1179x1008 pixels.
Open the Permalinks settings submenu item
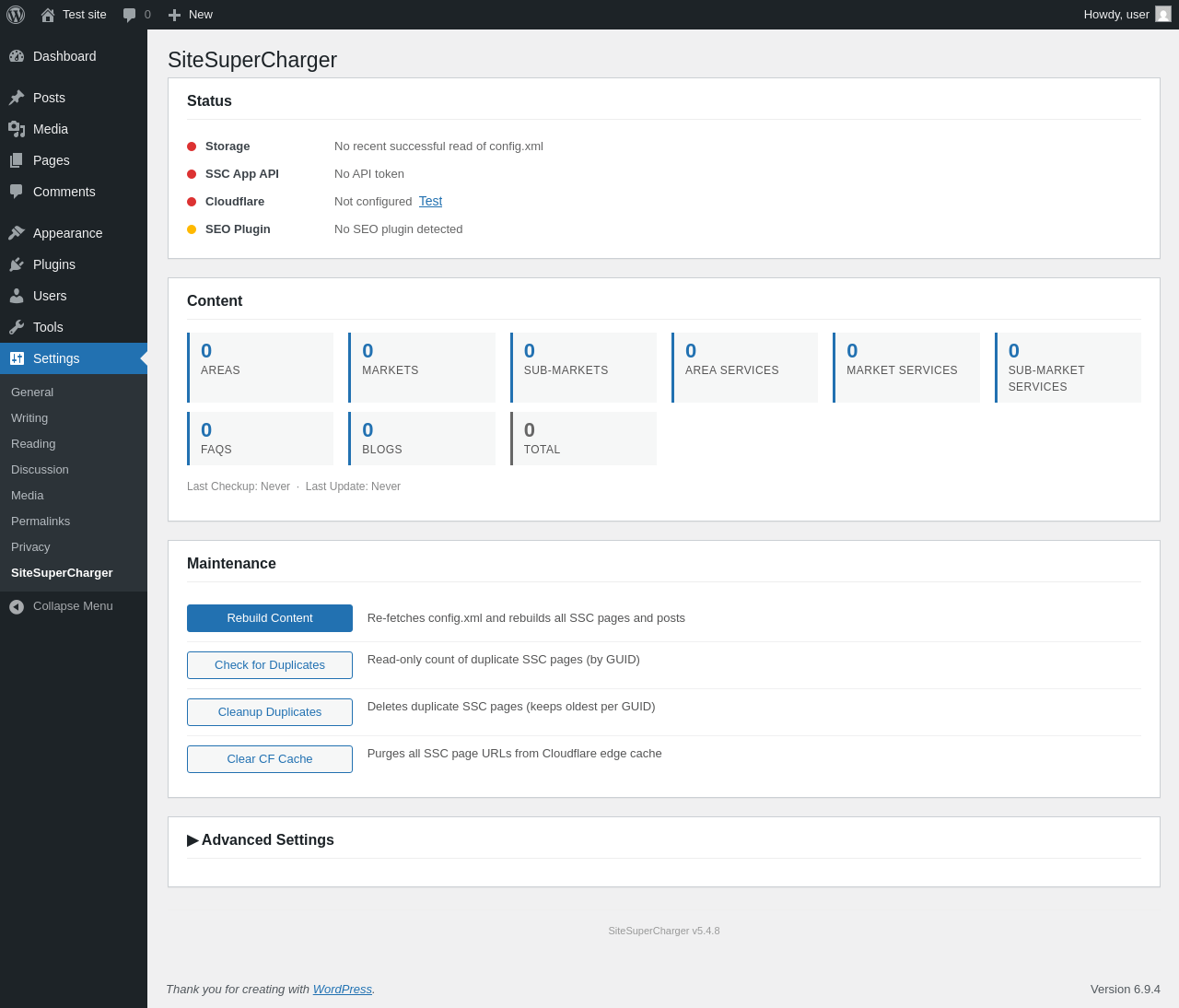(x=41, y=522)
